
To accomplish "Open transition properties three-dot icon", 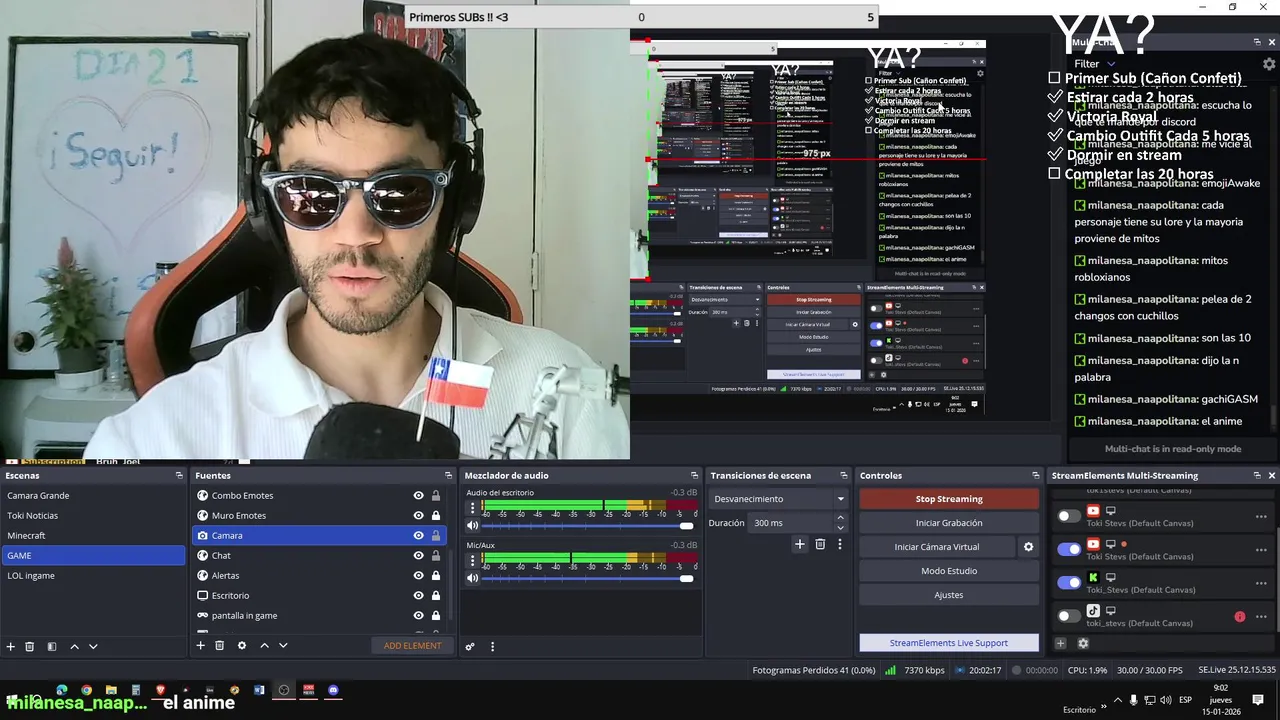I will point(840,544).
